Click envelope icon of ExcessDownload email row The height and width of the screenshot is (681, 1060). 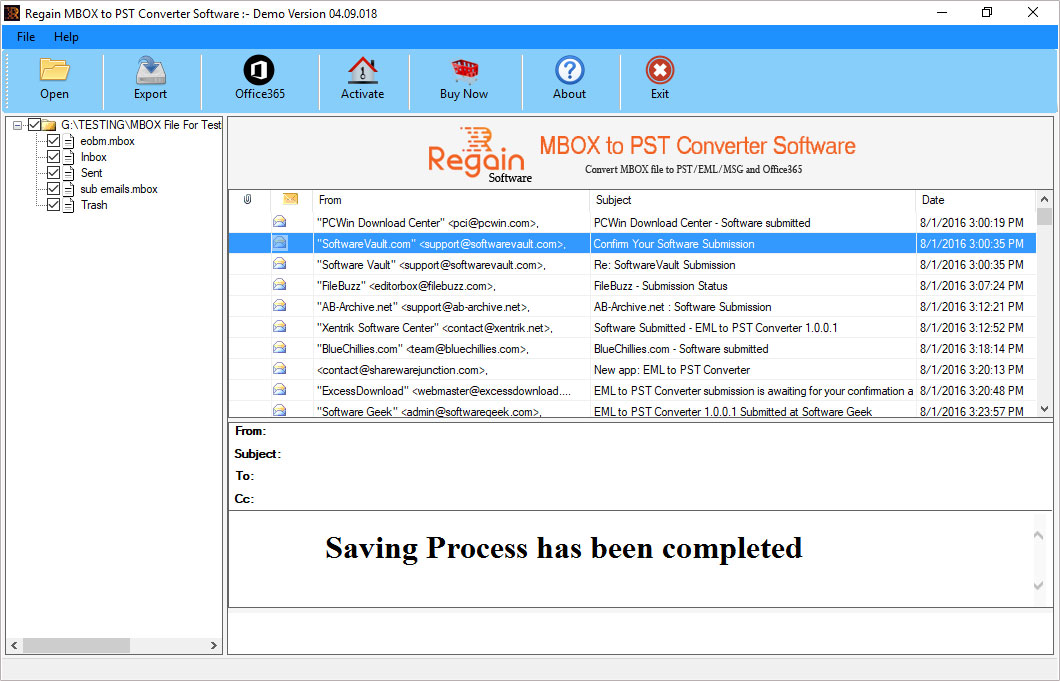tap(279, 390)
